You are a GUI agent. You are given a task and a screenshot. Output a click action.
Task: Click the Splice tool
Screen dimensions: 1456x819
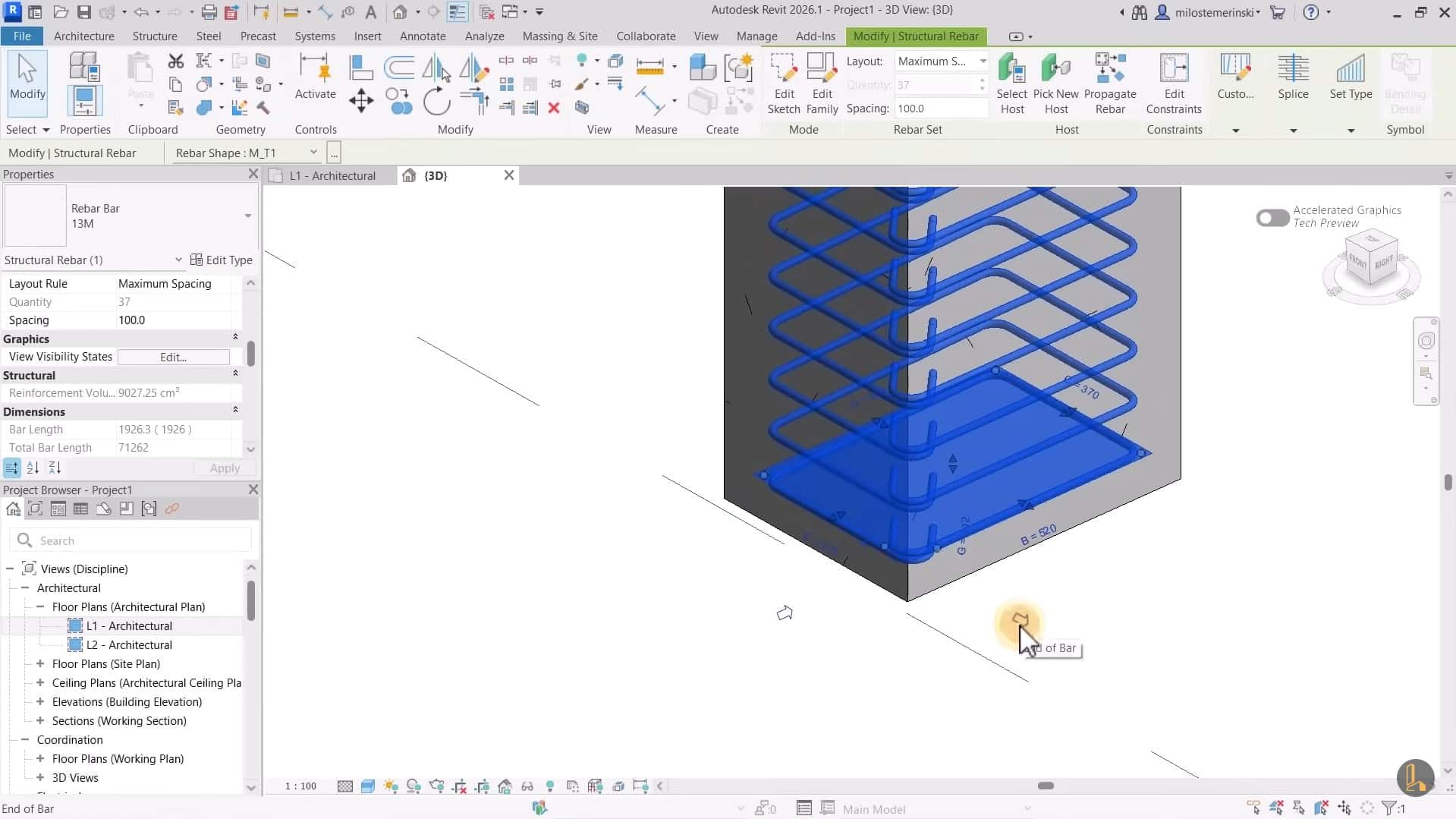point(1293,77)
